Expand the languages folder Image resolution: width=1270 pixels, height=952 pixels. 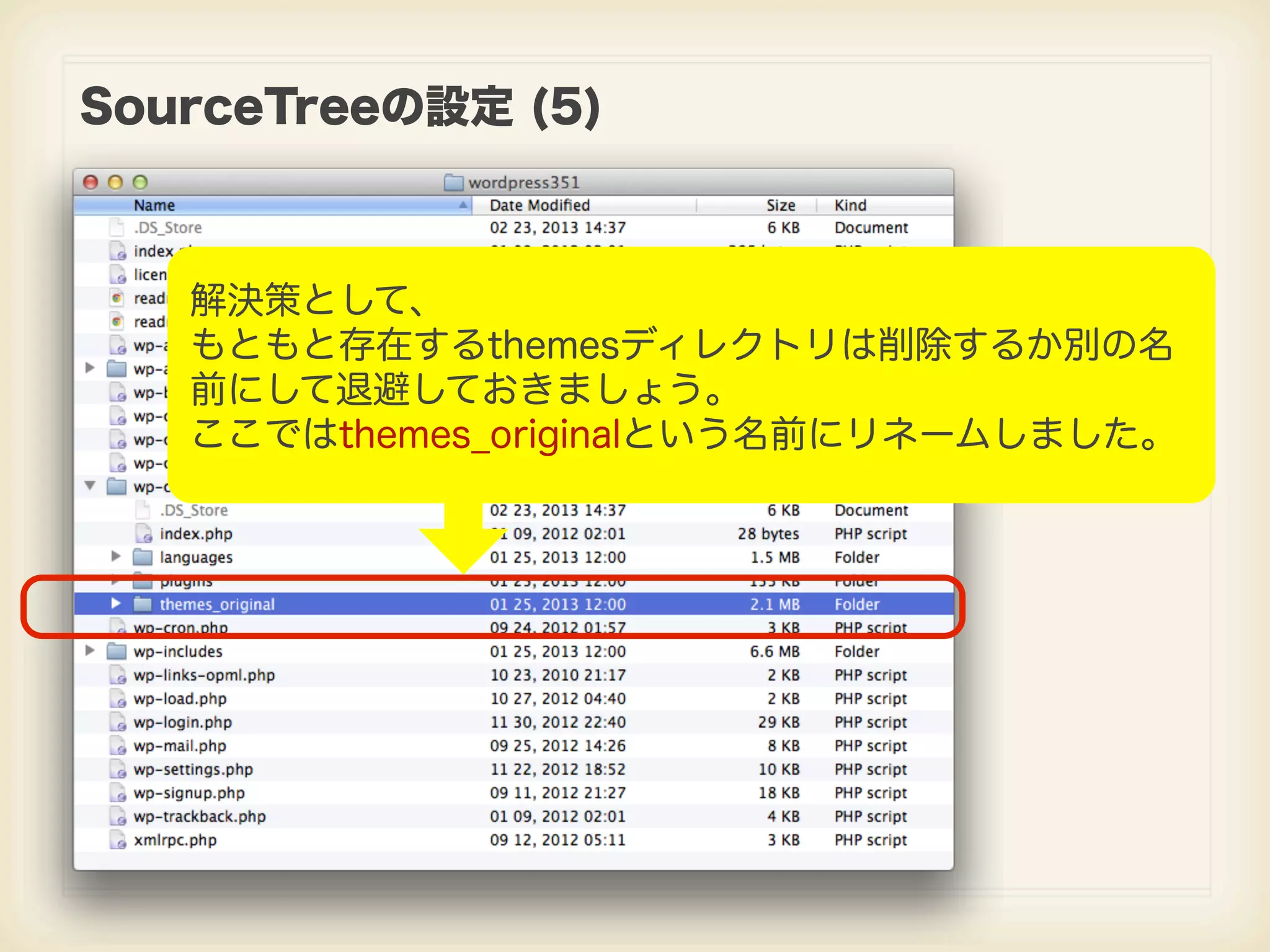point(115,557)
